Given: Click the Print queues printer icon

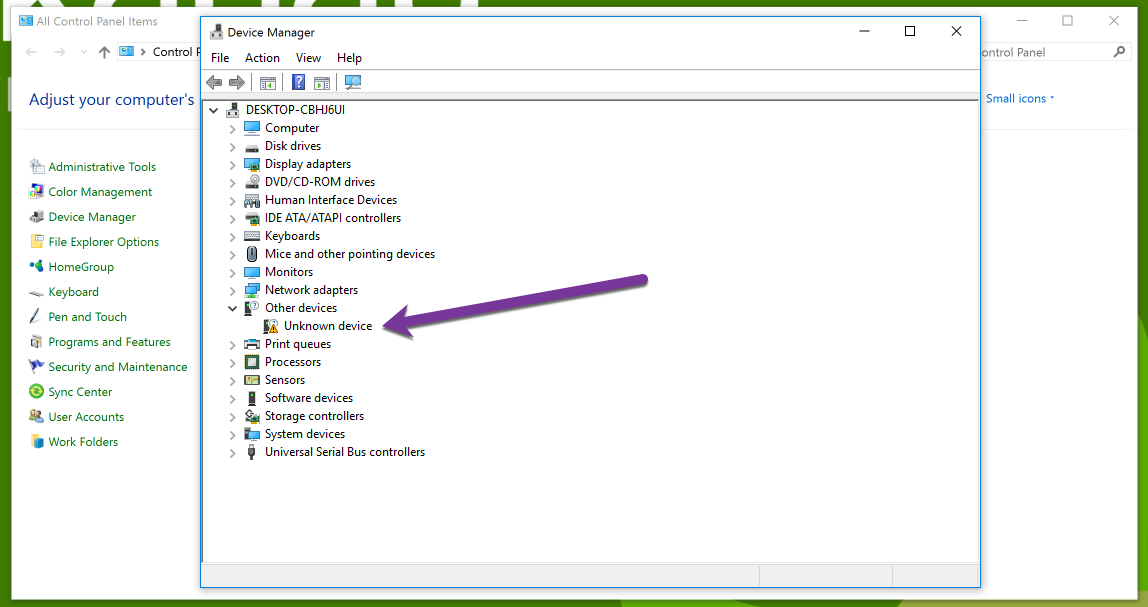Looking at the screenshot, I should click(x=252, y=344).
